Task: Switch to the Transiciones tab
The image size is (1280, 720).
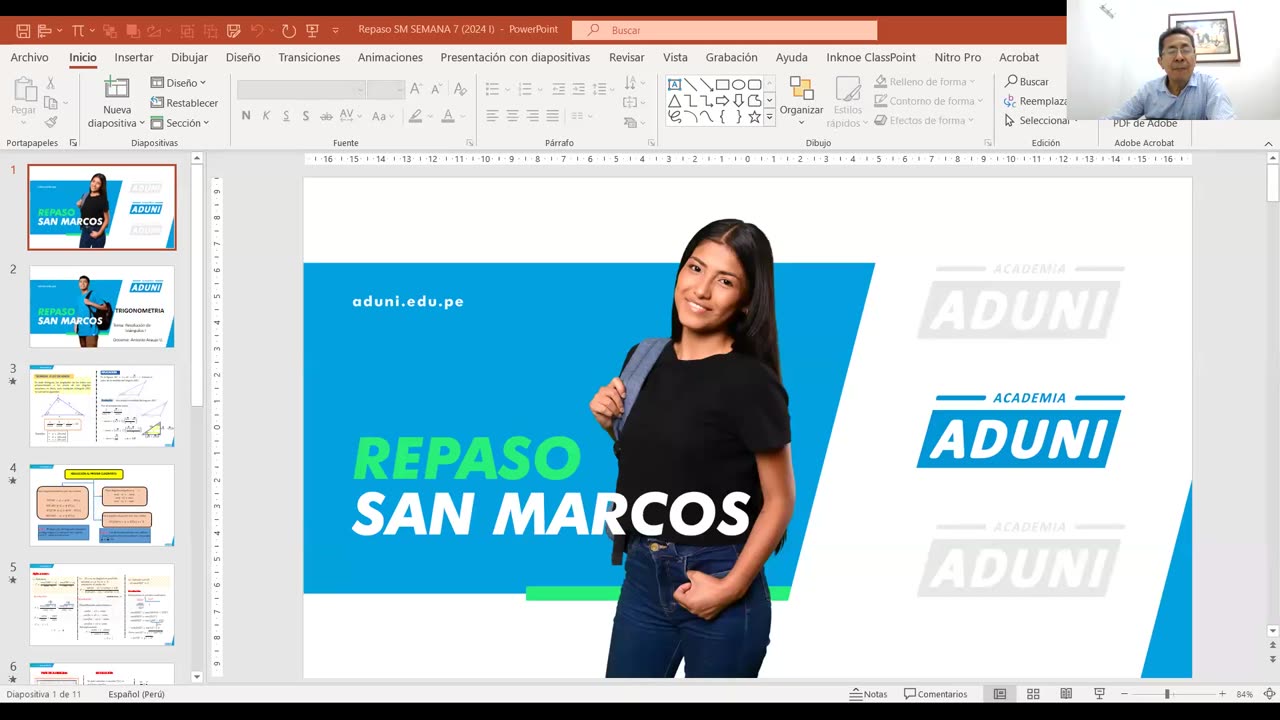Action: tap(309, 57)
